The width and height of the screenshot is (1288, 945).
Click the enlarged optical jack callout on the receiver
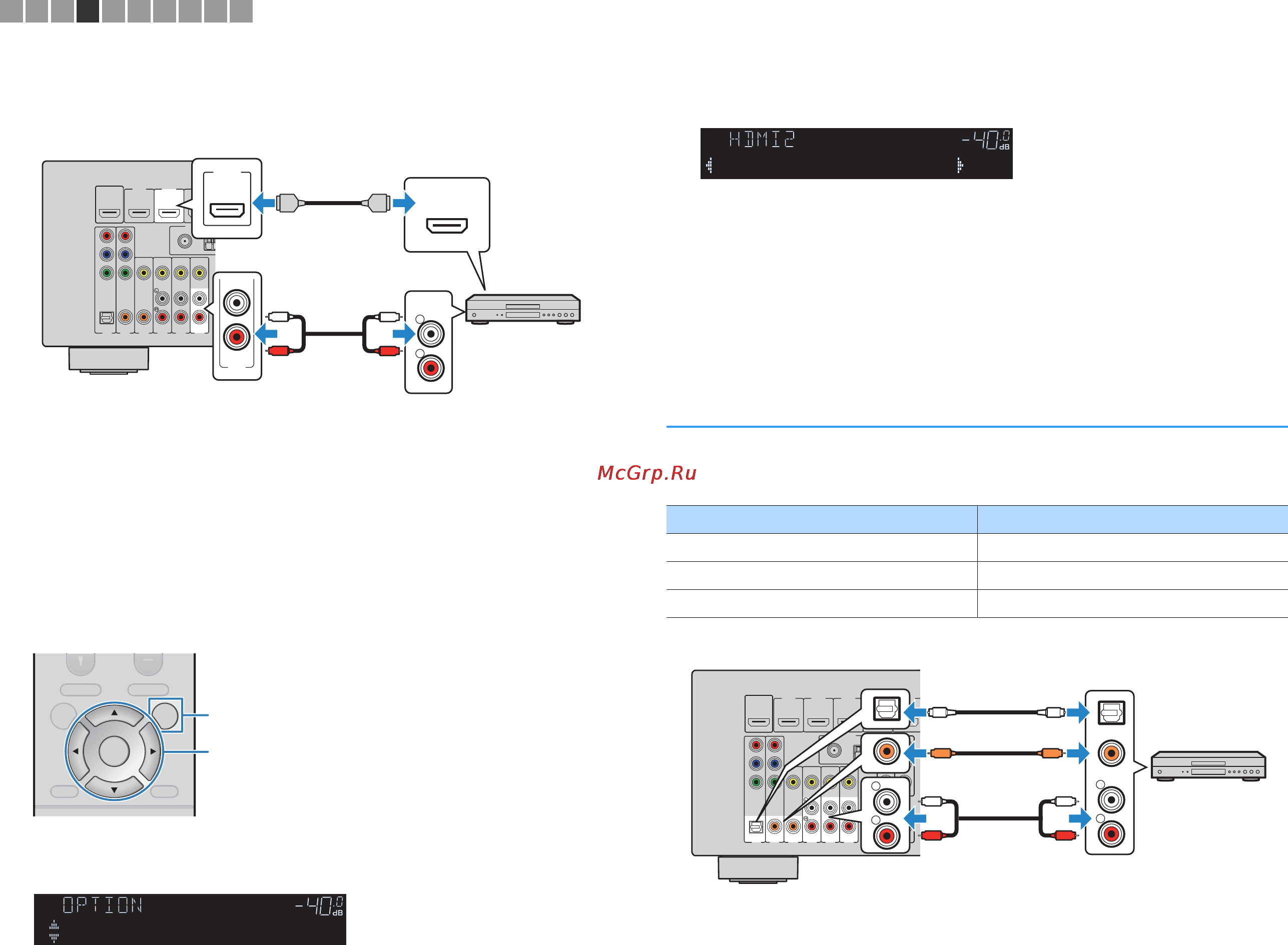886,709
